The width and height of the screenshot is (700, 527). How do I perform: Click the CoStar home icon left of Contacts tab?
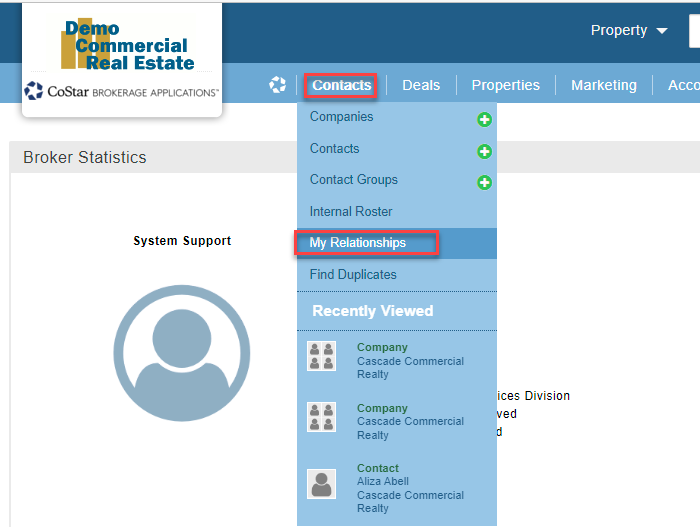pos(278,85)
